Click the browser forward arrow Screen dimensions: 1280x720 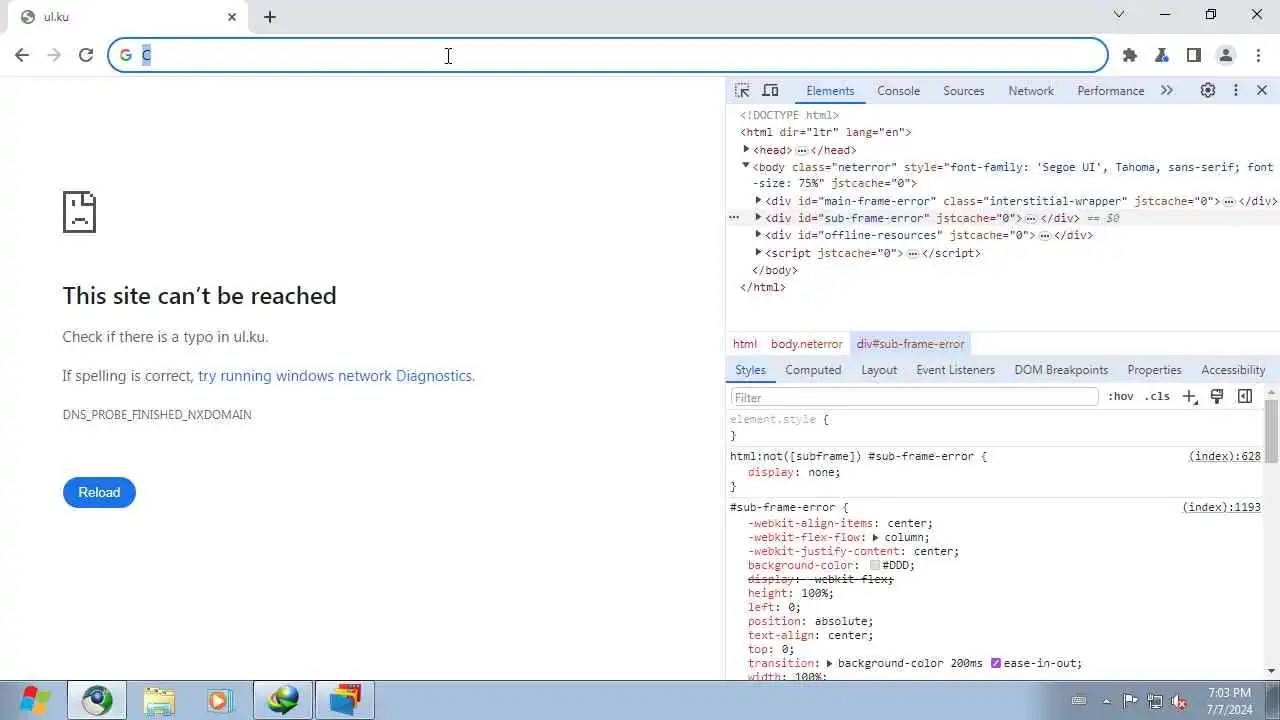click(x=54, y=55)
